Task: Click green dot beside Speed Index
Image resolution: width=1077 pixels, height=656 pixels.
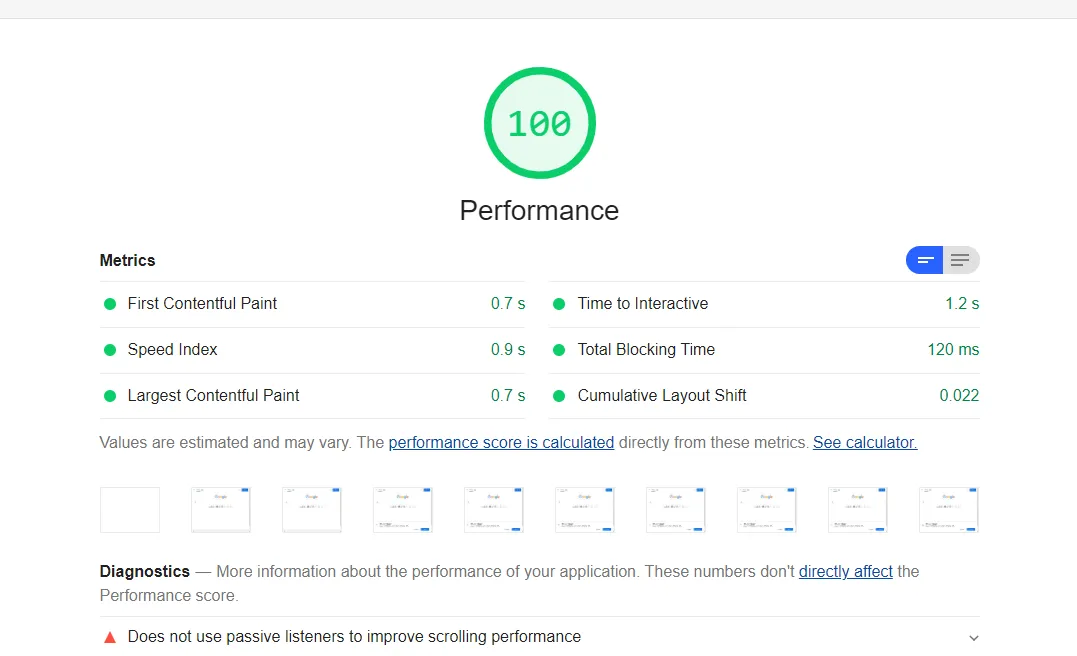Action: pyautogui.click(x=110, y=350)
